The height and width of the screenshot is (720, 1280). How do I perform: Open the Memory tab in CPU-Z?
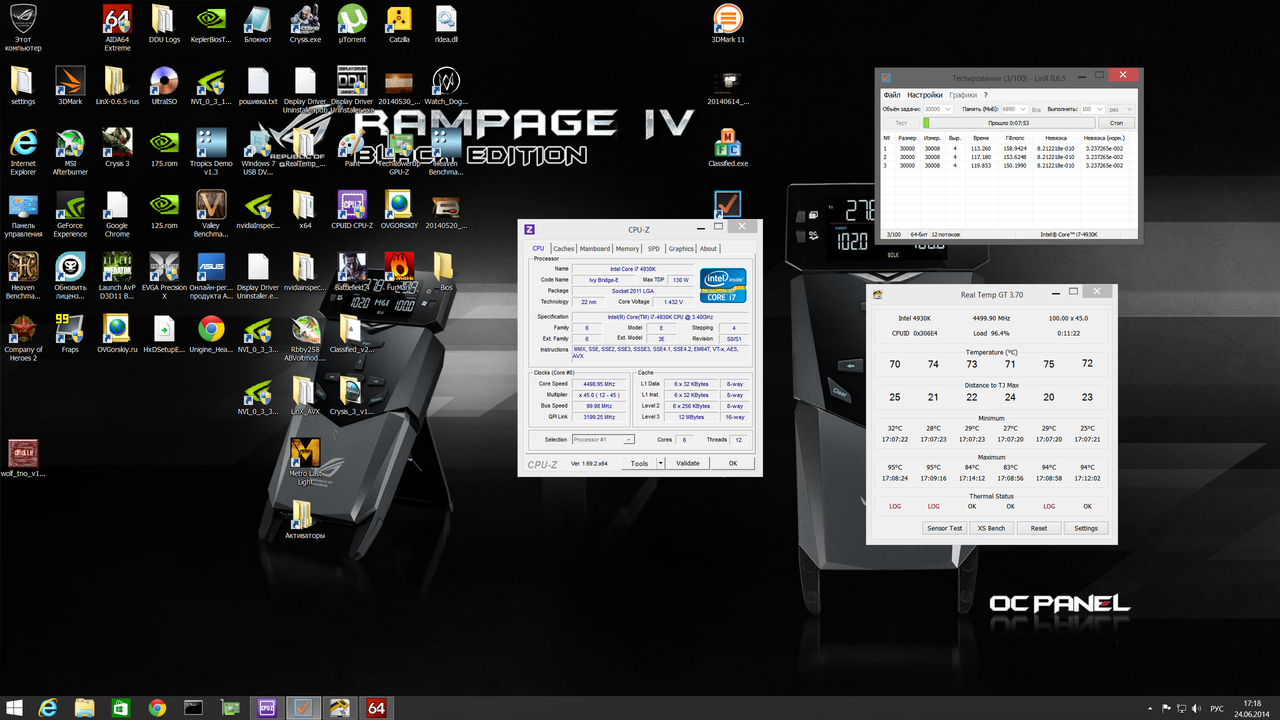(628, 249)
